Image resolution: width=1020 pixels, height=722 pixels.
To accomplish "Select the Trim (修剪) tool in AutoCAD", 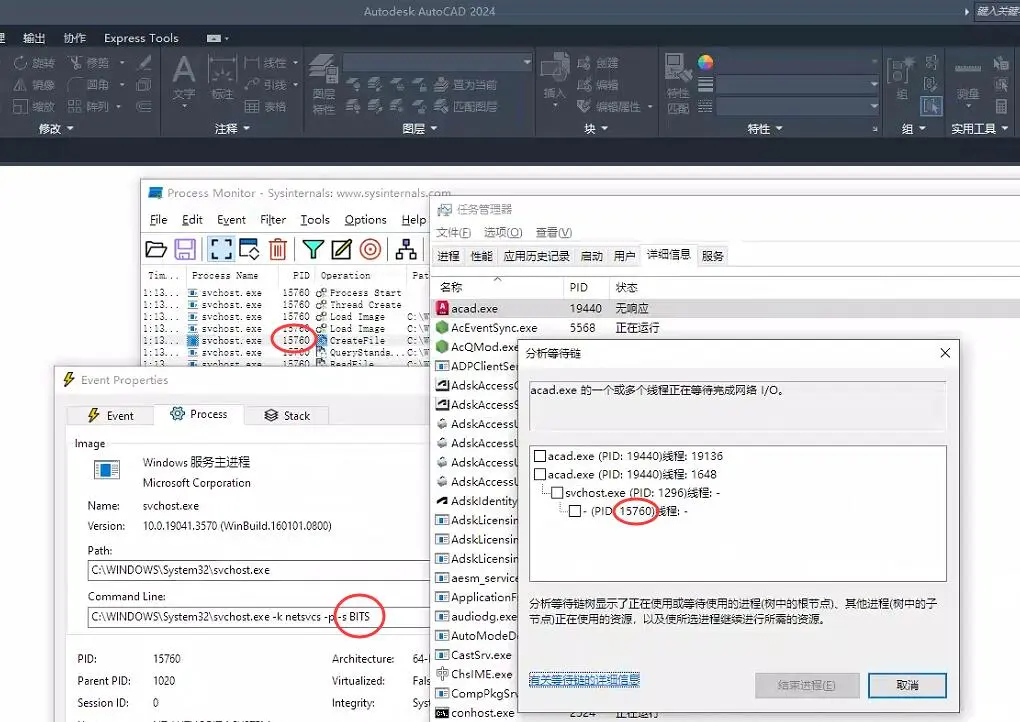I will click(x=89, y=62).
